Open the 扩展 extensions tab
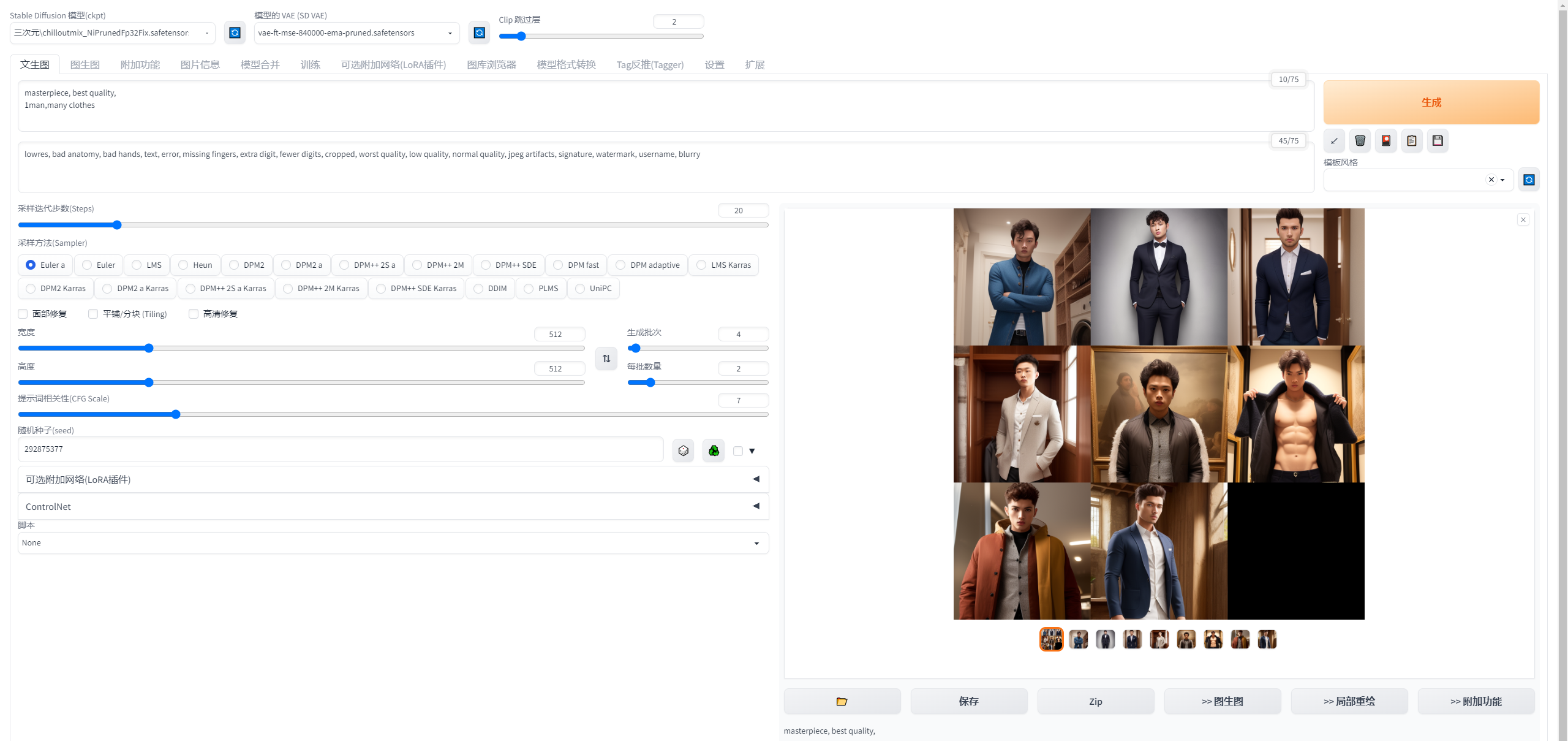Viewport: 1568px width, 741px height. (755, 64)
